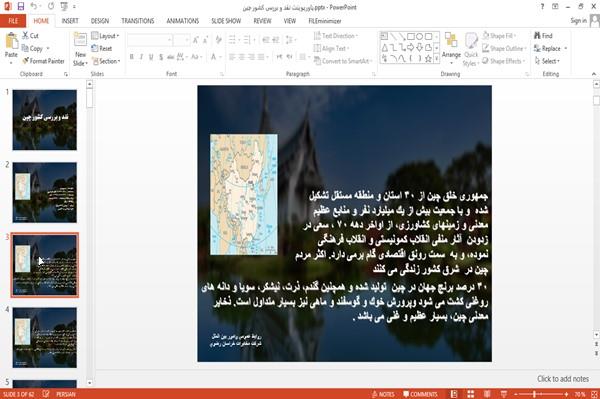Toggle Normal view in status bar
Screen dimensions: 600x399
454,394
